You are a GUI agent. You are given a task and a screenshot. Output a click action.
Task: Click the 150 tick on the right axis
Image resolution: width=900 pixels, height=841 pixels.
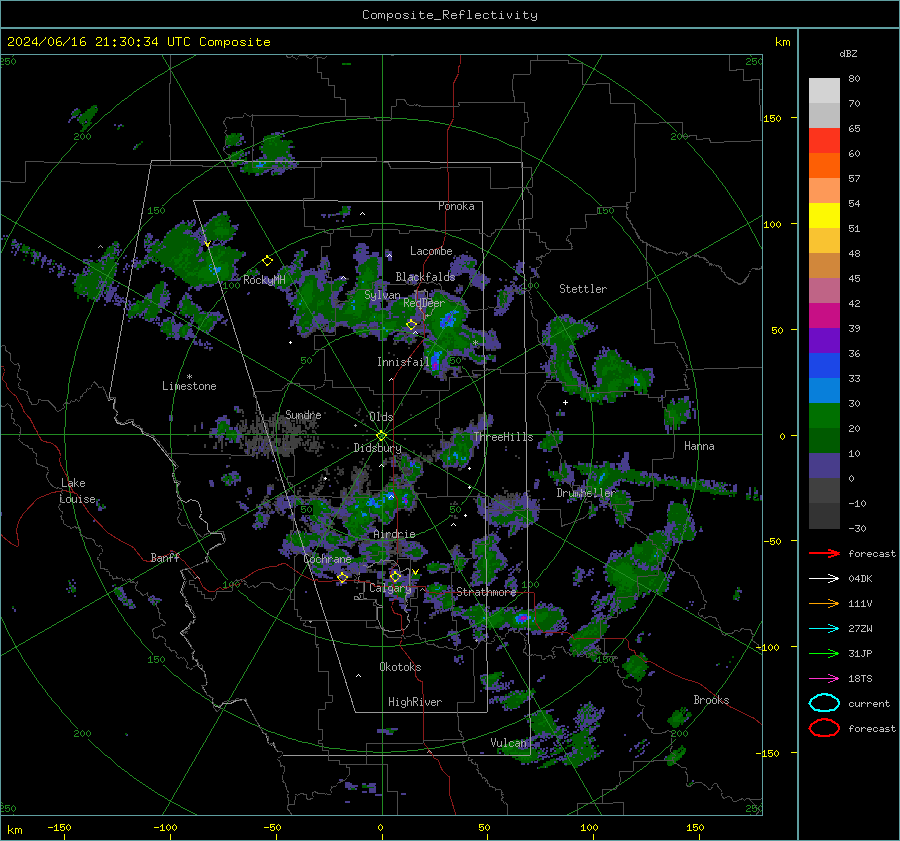pyautogui.click(x=773, y=118)
